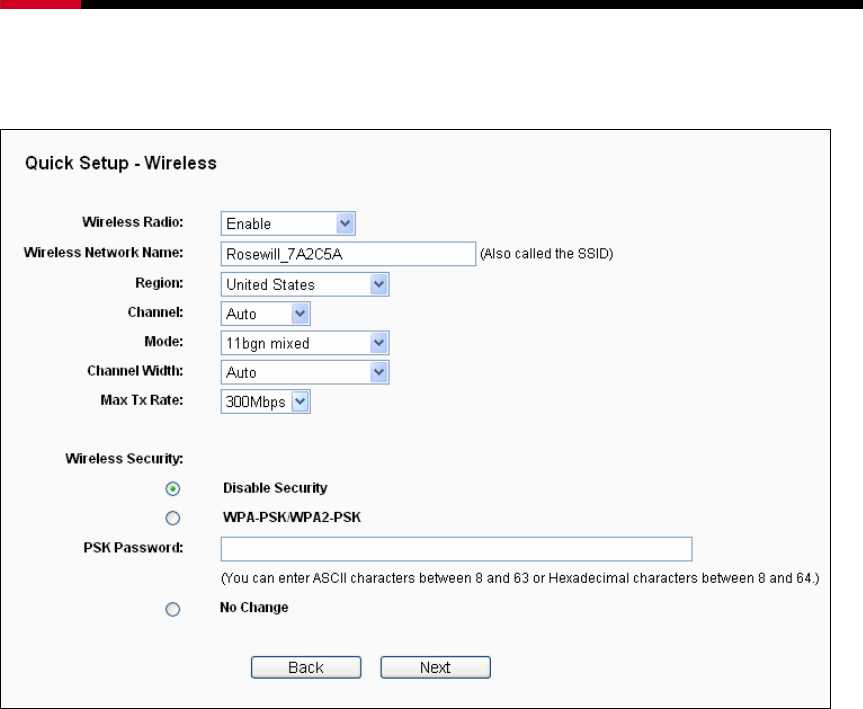Expand the Region dropdown showing United States
Image resolution: width=863 pixels, height=709 pixels.
[305, 285]
